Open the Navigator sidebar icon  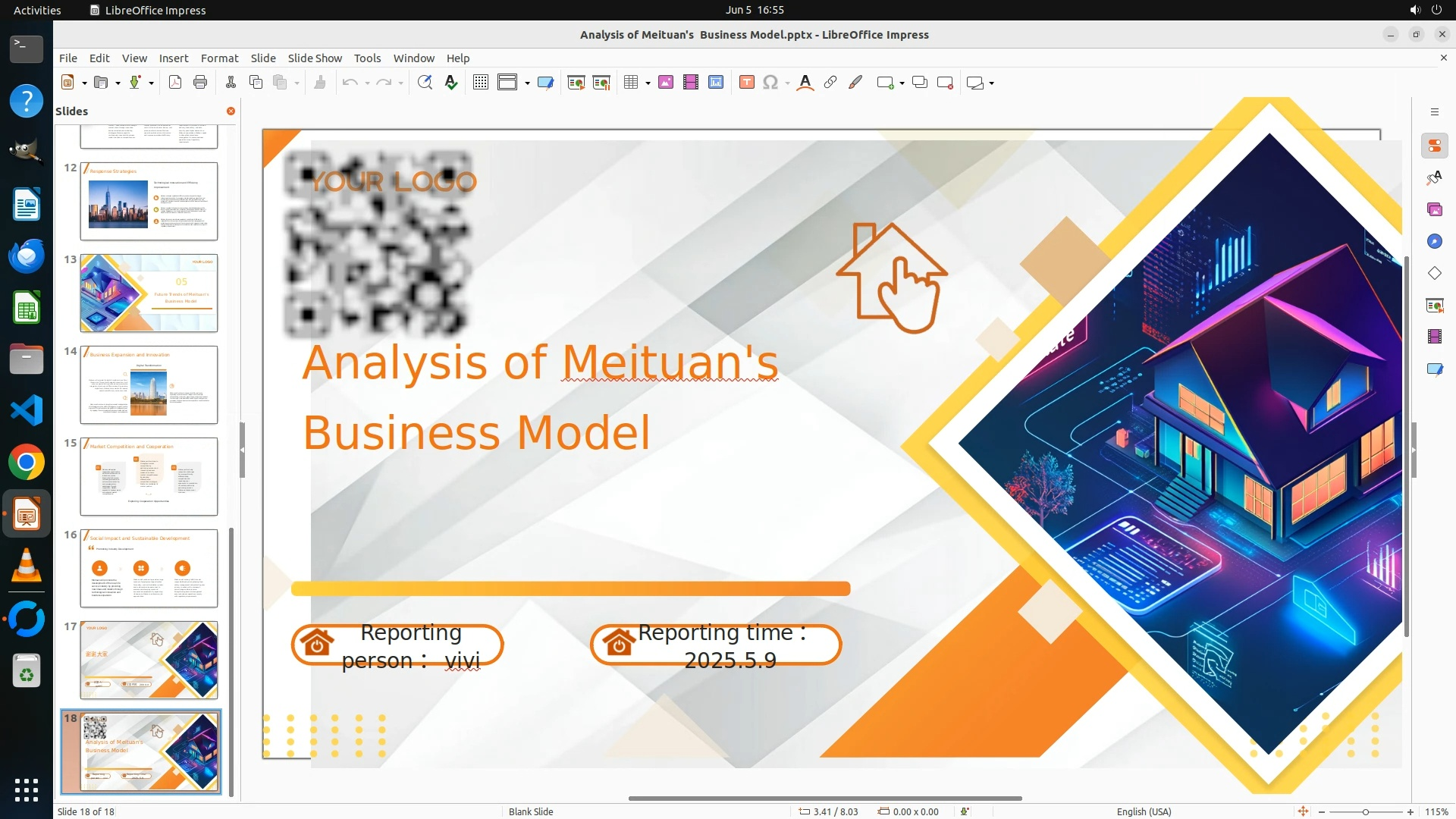click(x=1434, y=241)
